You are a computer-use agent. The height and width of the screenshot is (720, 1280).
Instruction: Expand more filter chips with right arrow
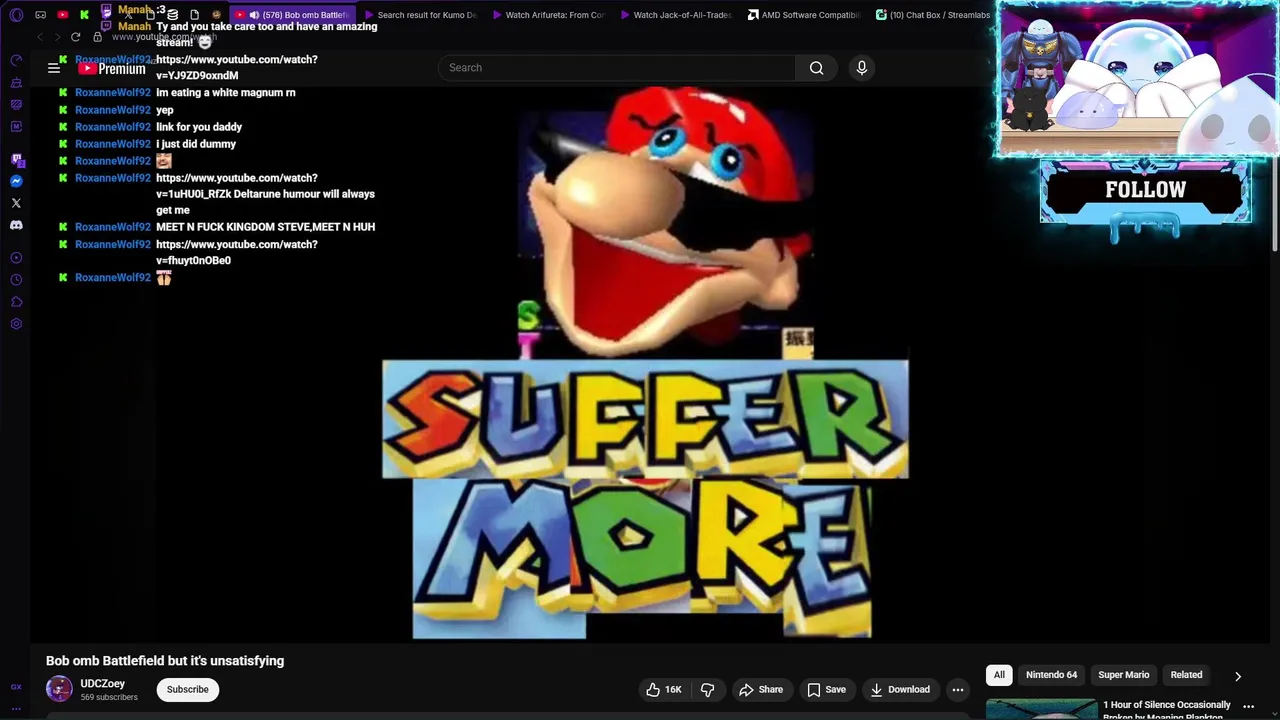click(x=1238, y=676)
